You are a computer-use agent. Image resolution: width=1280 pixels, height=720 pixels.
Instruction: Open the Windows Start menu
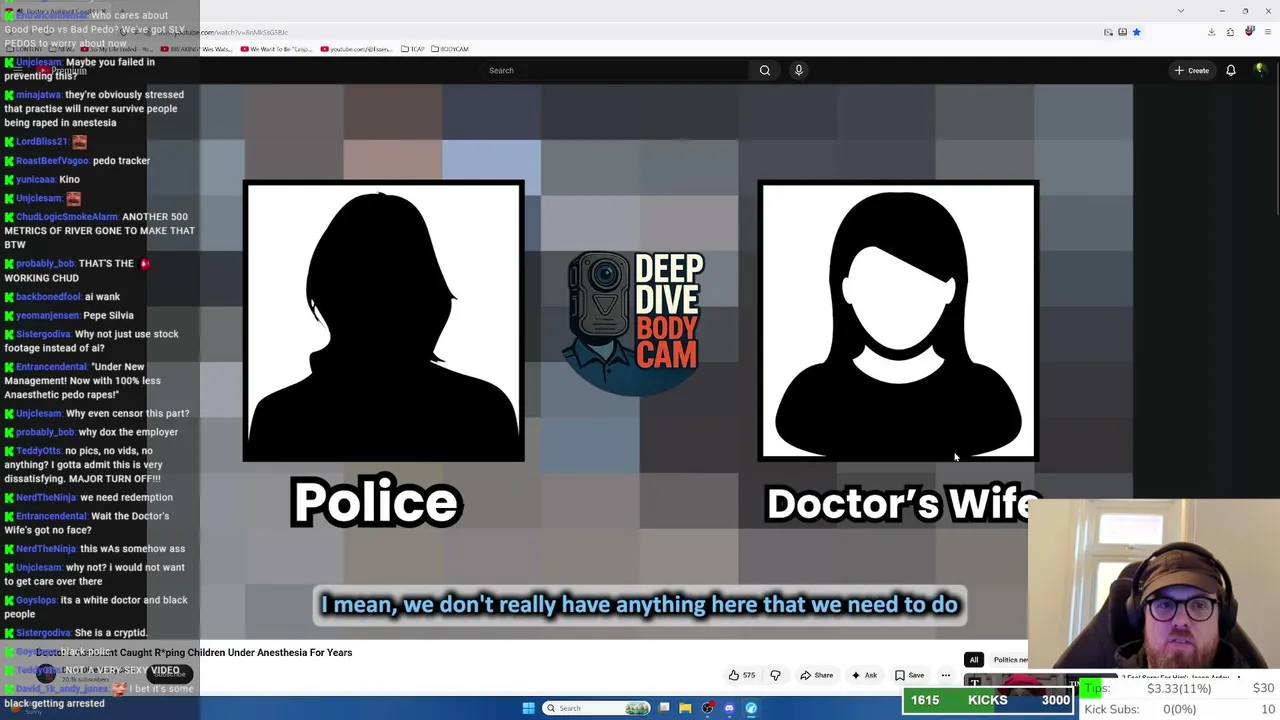point(528,708)
